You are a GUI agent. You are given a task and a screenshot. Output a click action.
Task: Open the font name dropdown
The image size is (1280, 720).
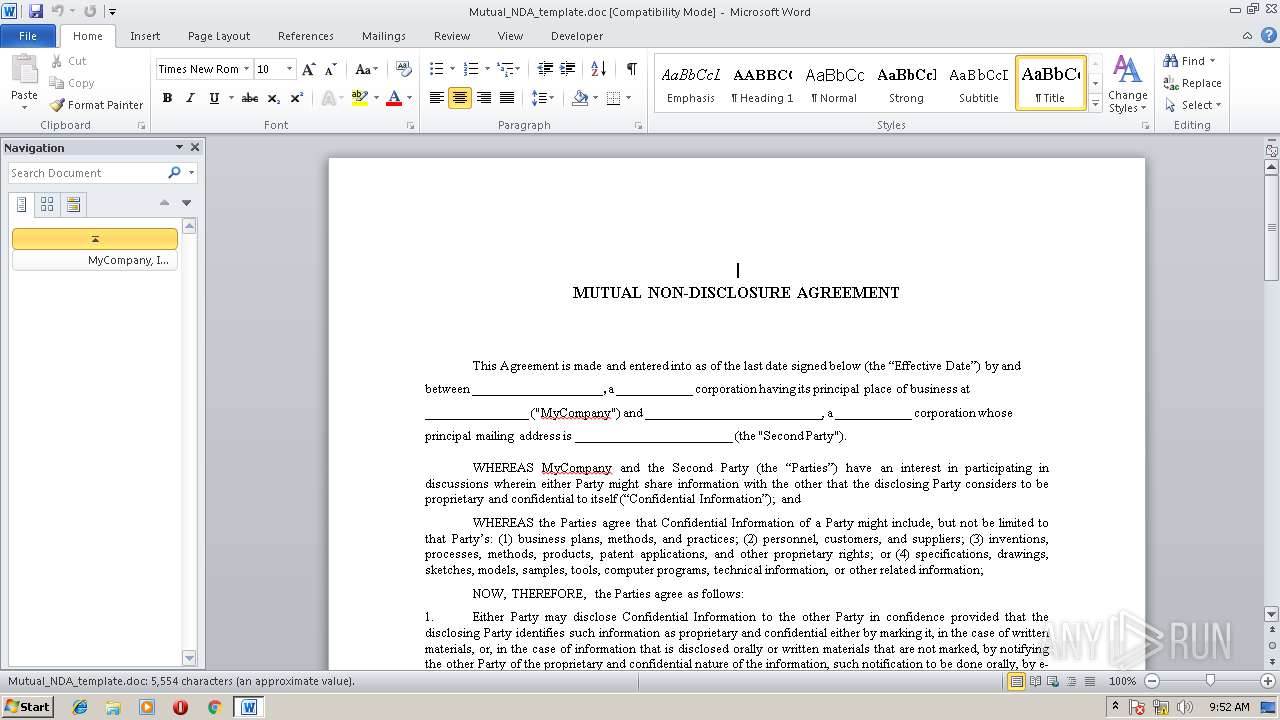tap(246, 69)
